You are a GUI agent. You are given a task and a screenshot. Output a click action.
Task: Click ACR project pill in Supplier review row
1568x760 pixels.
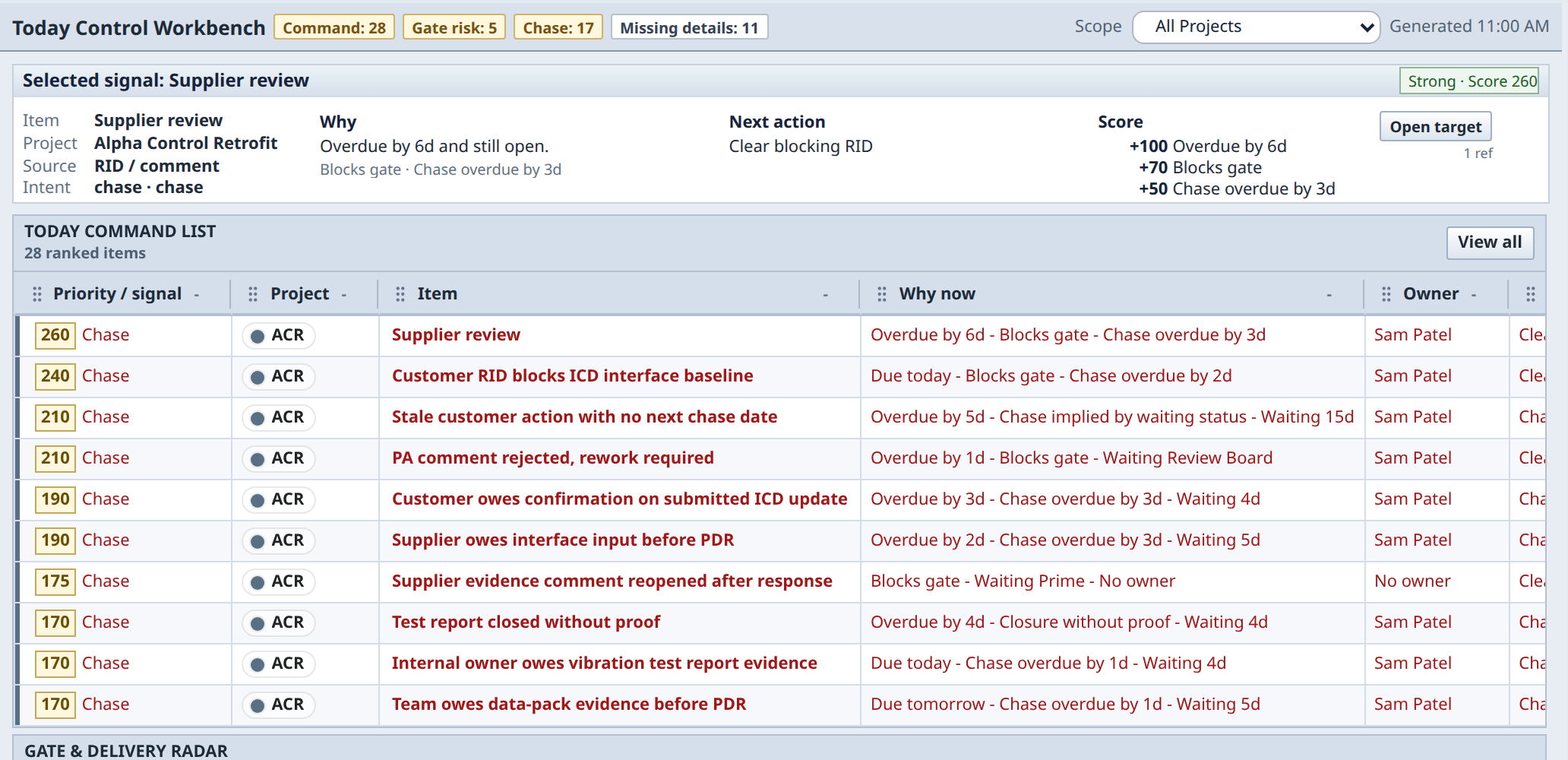279,335
